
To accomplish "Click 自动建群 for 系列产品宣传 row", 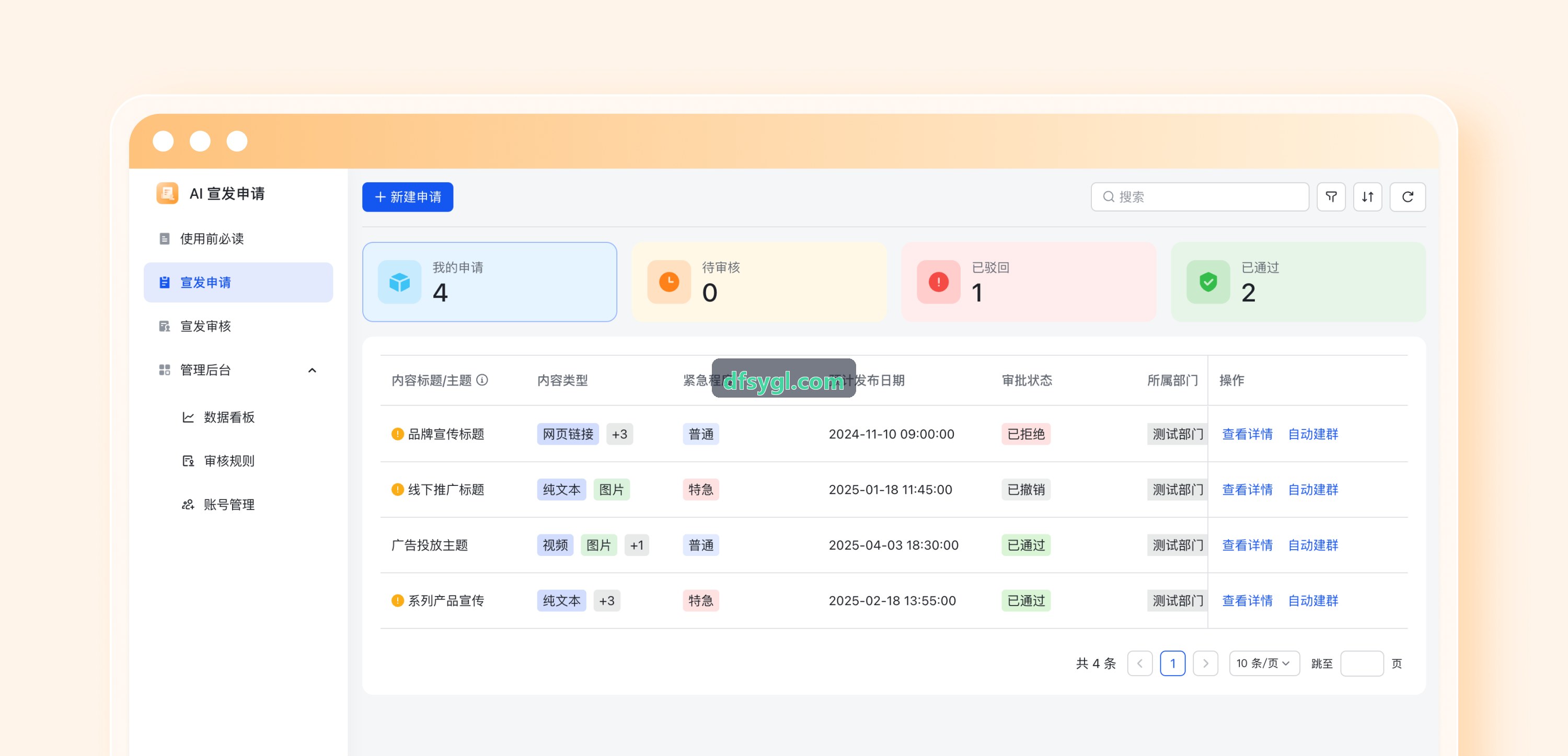I will 1312,600.
